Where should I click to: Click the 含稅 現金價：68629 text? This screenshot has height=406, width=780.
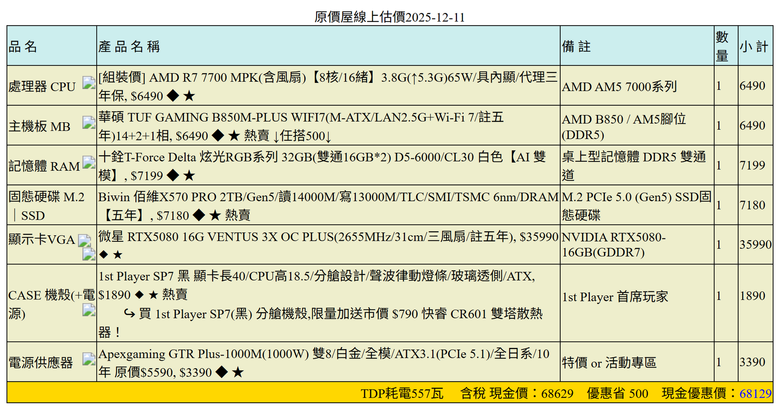(517, 394)
